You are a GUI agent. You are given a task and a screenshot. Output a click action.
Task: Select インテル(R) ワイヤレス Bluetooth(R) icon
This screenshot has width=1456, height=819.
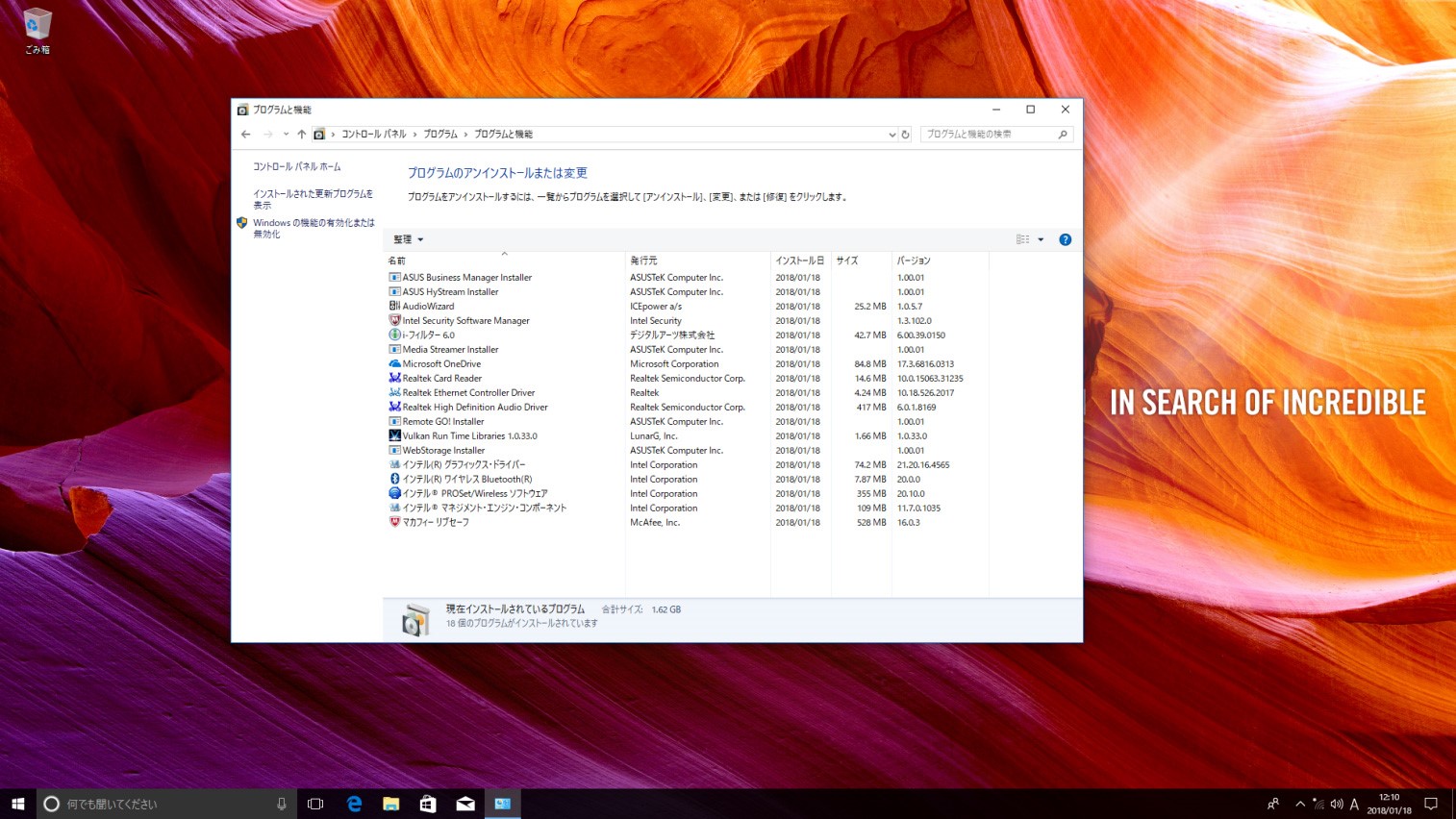pyautogui.click(x=394, y=479)
